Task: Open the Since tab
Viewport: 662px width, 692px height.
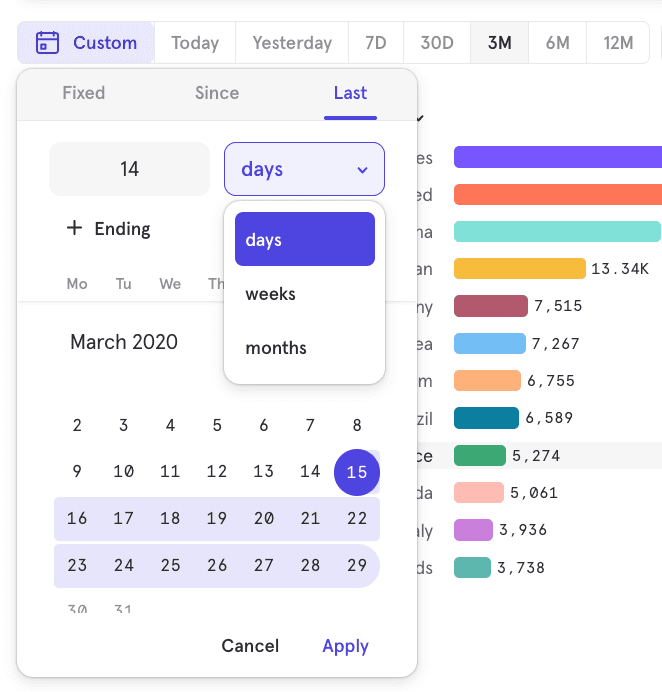Action: 217,93
